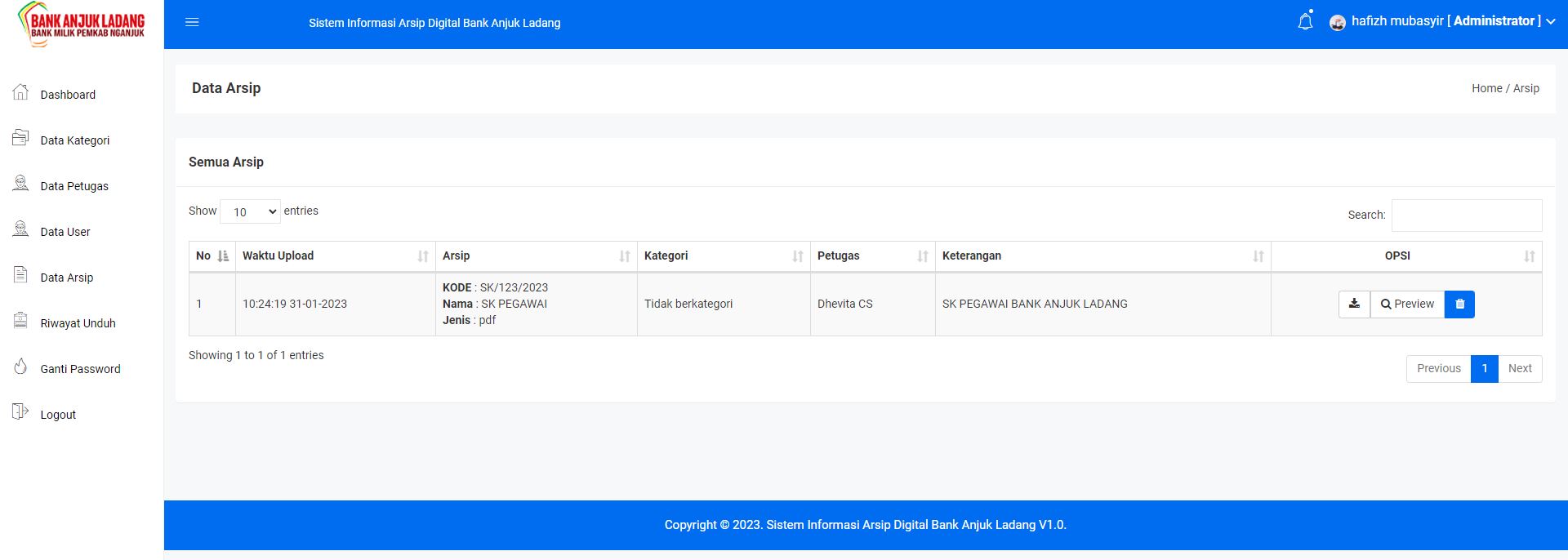Navigate to Data User

coord(65,232)
